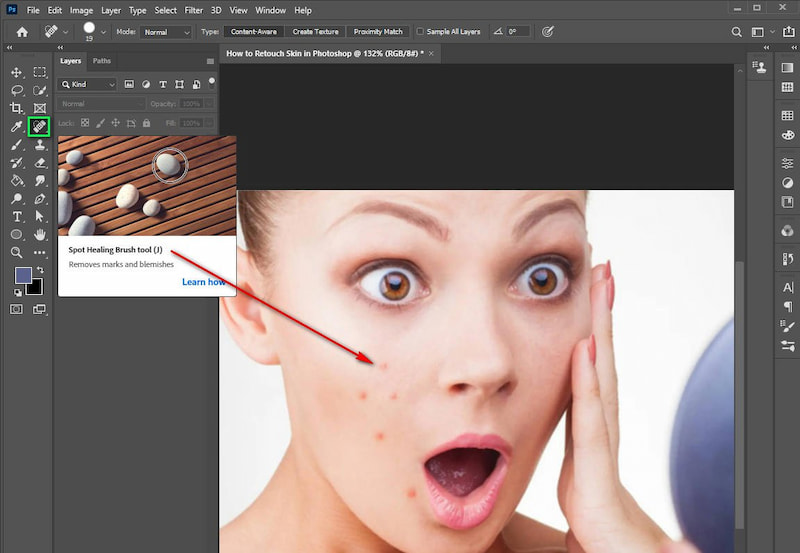
Task: Select the Rectangular Marquee tool
Action: pyautogui.click(x=39, y=72)
